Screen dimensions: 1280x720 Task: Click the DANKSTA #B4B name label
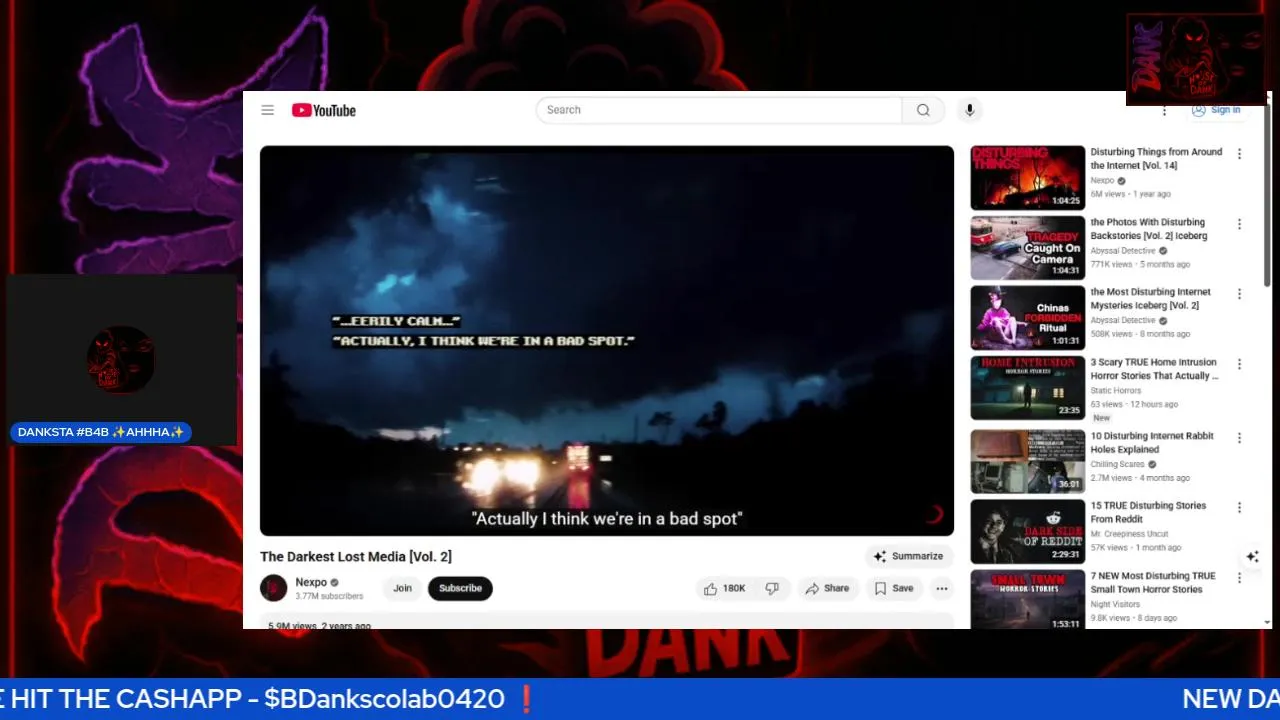coord(101,433)
